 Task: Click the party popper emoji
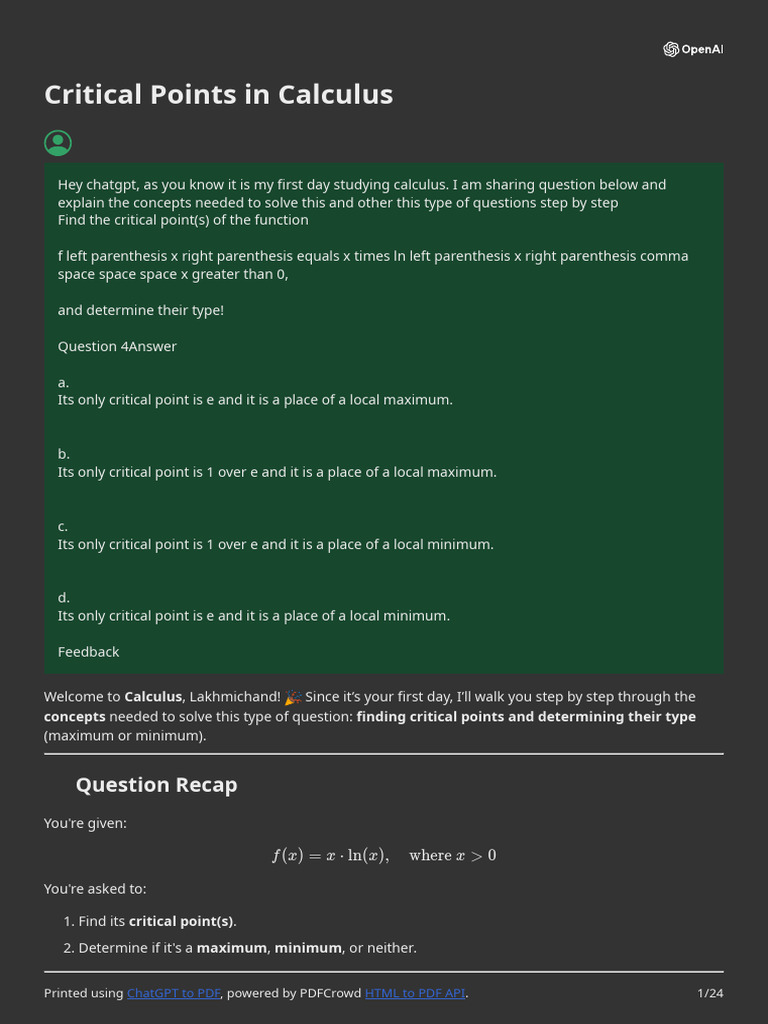[292, 697]
